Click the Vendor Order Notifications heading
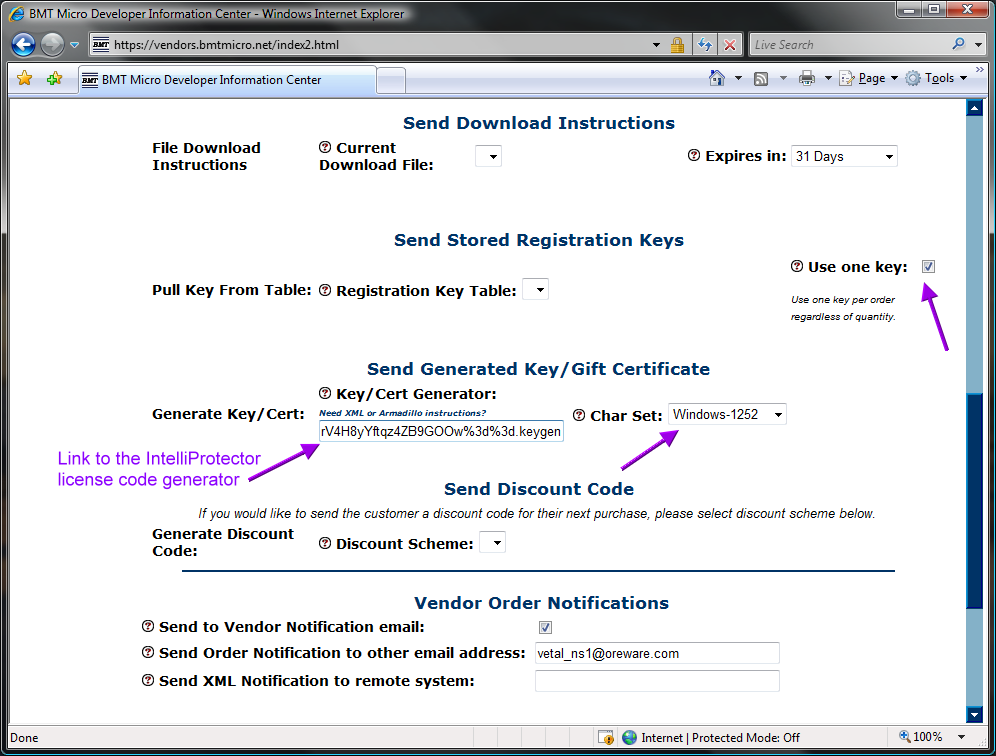 coord(541,602)
